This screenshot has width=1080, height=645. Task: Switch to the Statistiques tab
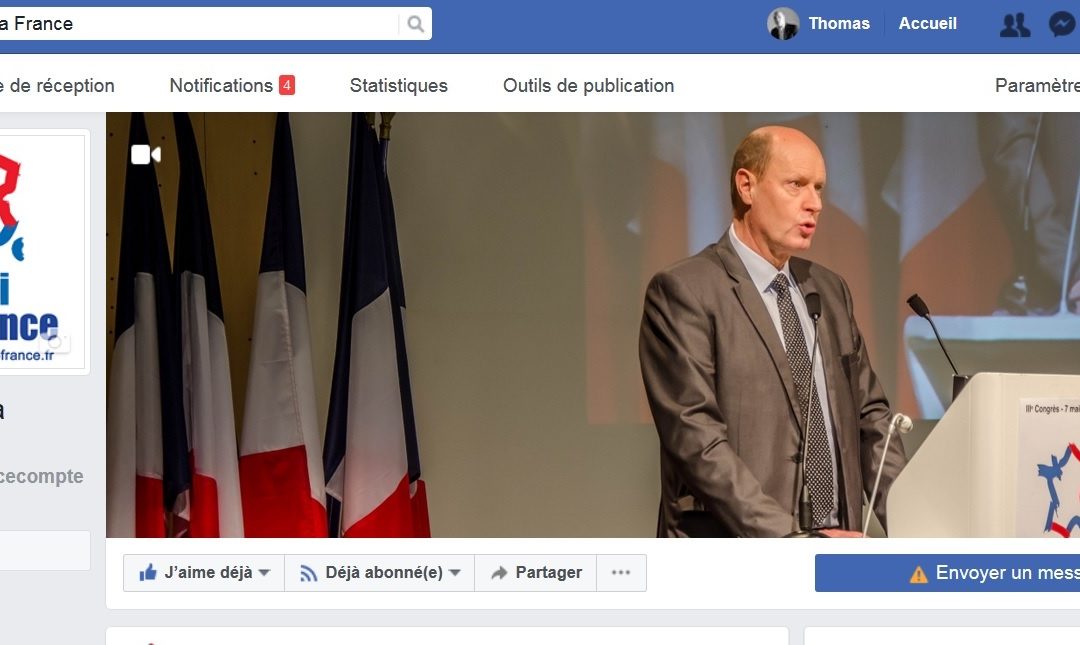pos(399,85)
